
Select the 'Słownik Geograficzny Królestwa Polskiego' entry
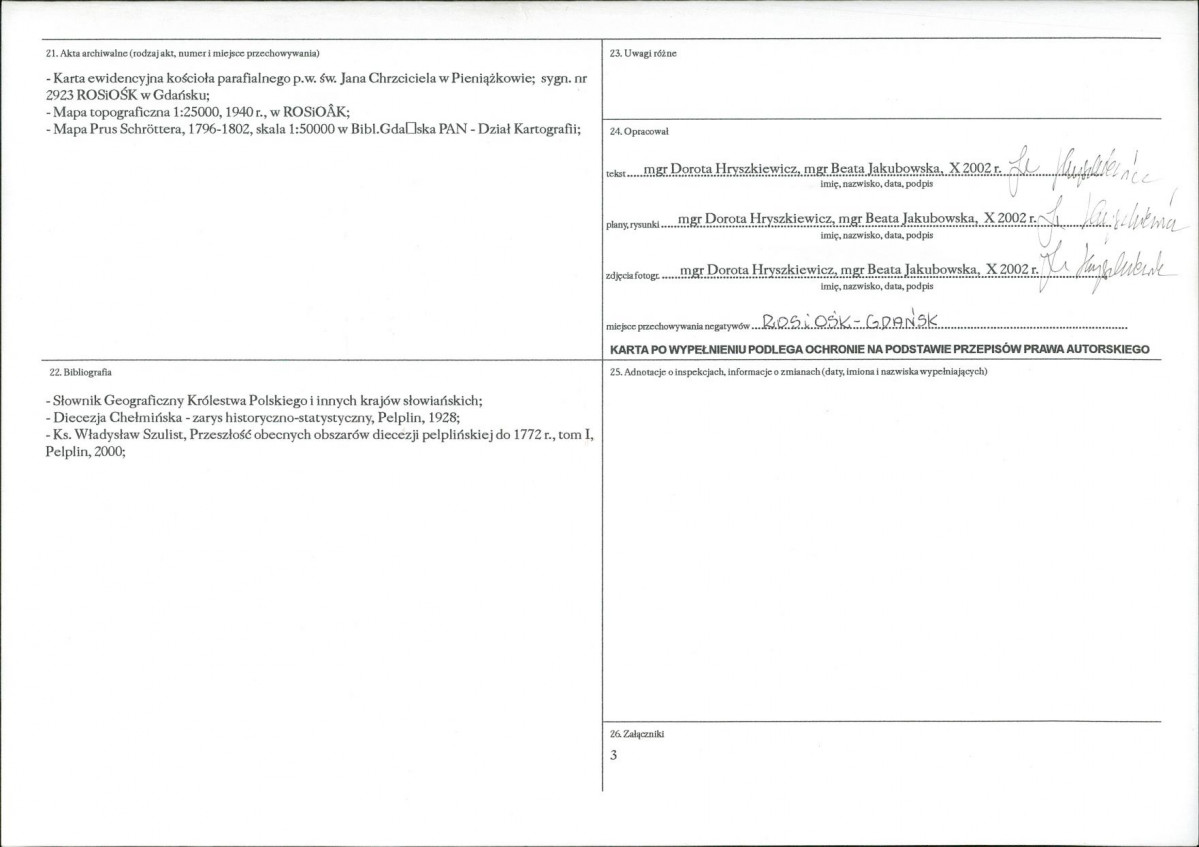tap(264, 401)
